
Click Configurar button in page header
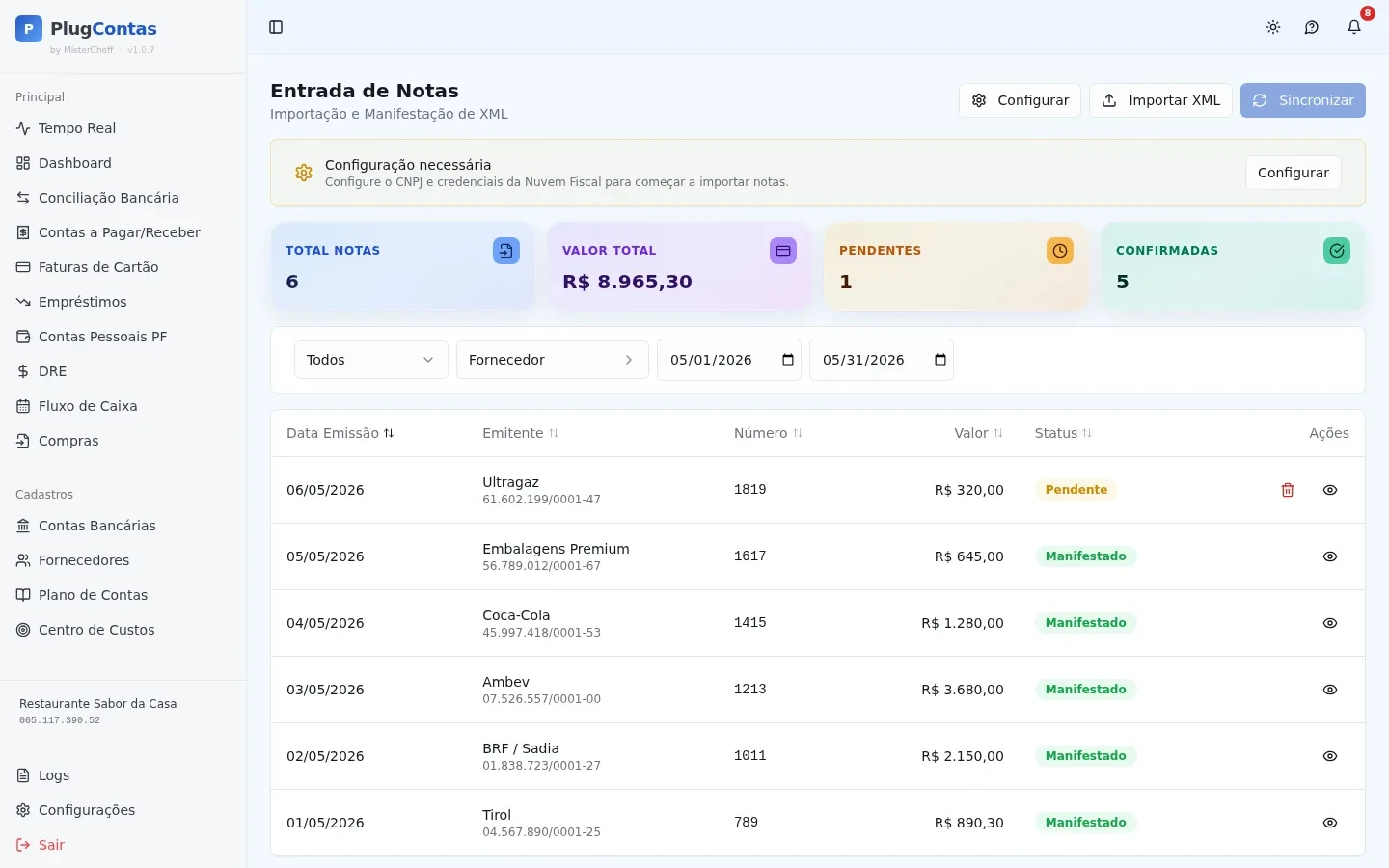[1020, 100]
